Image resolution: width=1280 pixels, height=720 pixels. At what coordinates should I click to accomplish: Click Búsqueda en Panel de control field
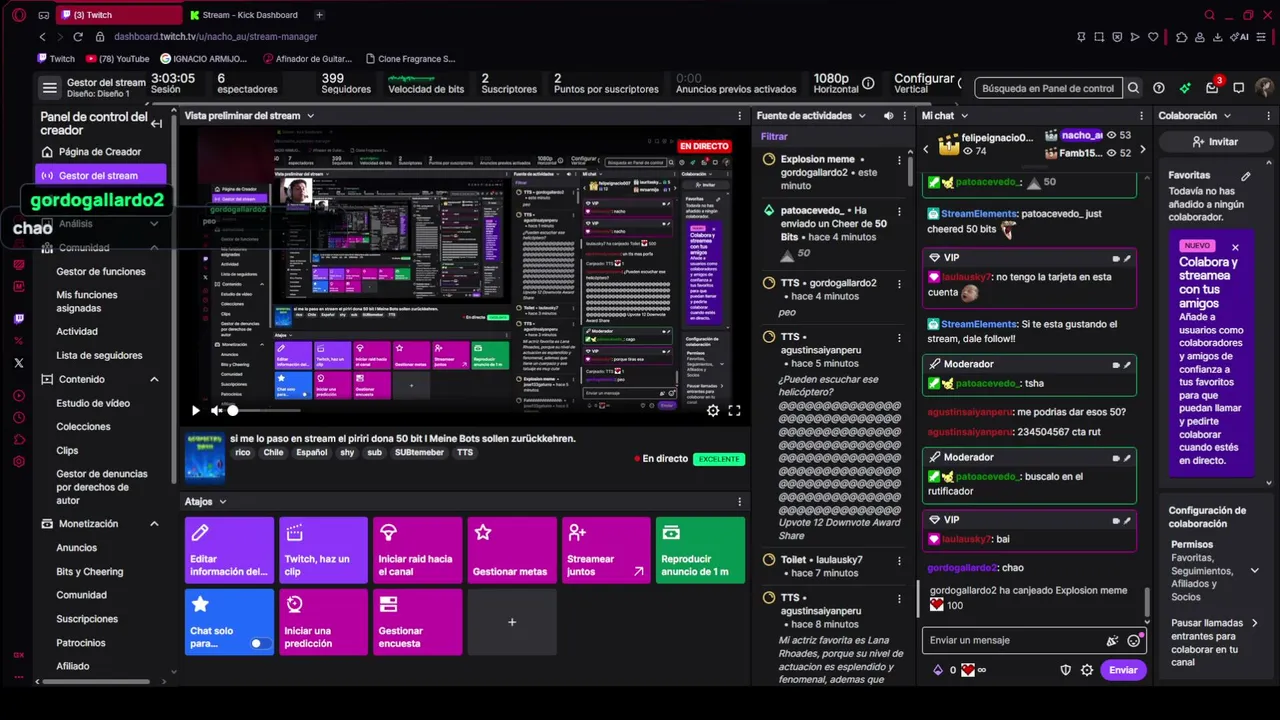coord(1048,88)
